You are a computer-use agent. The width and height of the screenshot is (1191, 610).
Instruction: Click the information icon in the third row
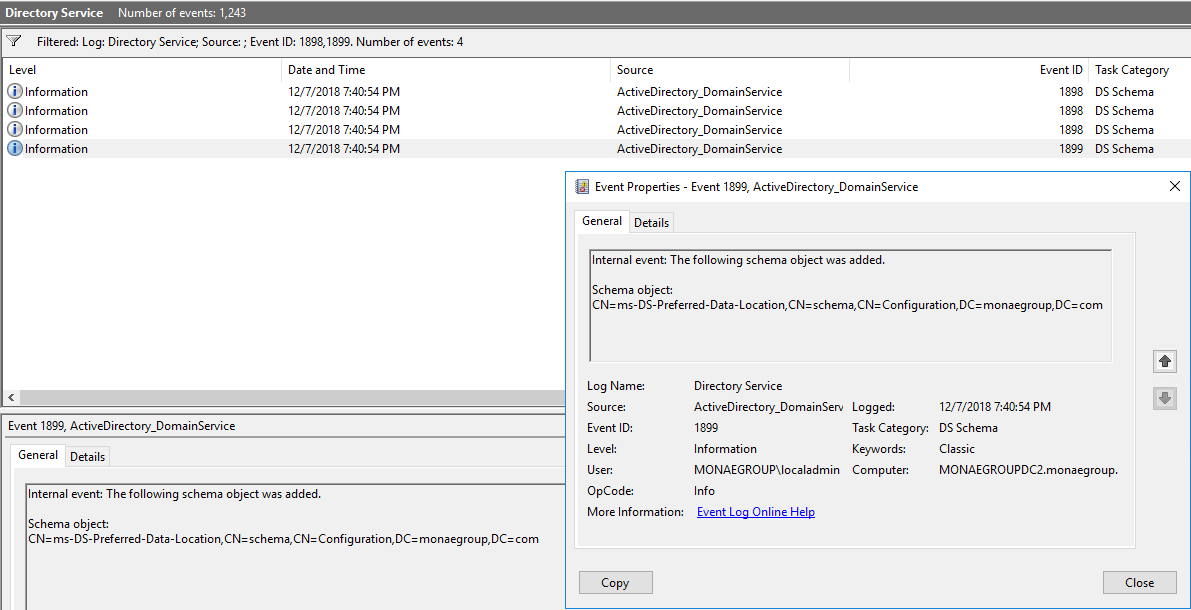coord(15,129)
